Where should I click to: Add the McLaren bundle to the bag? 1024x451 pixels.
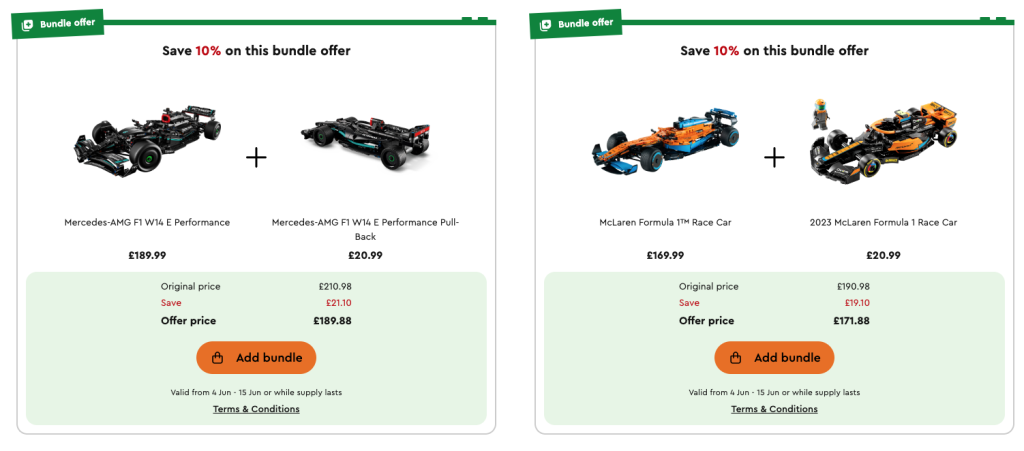tap(774, 358)
